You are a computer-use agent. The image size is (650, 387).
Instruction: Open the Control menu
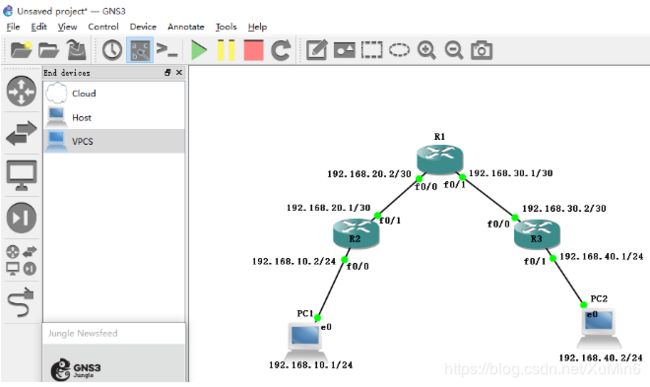click(x=103, y=27)
